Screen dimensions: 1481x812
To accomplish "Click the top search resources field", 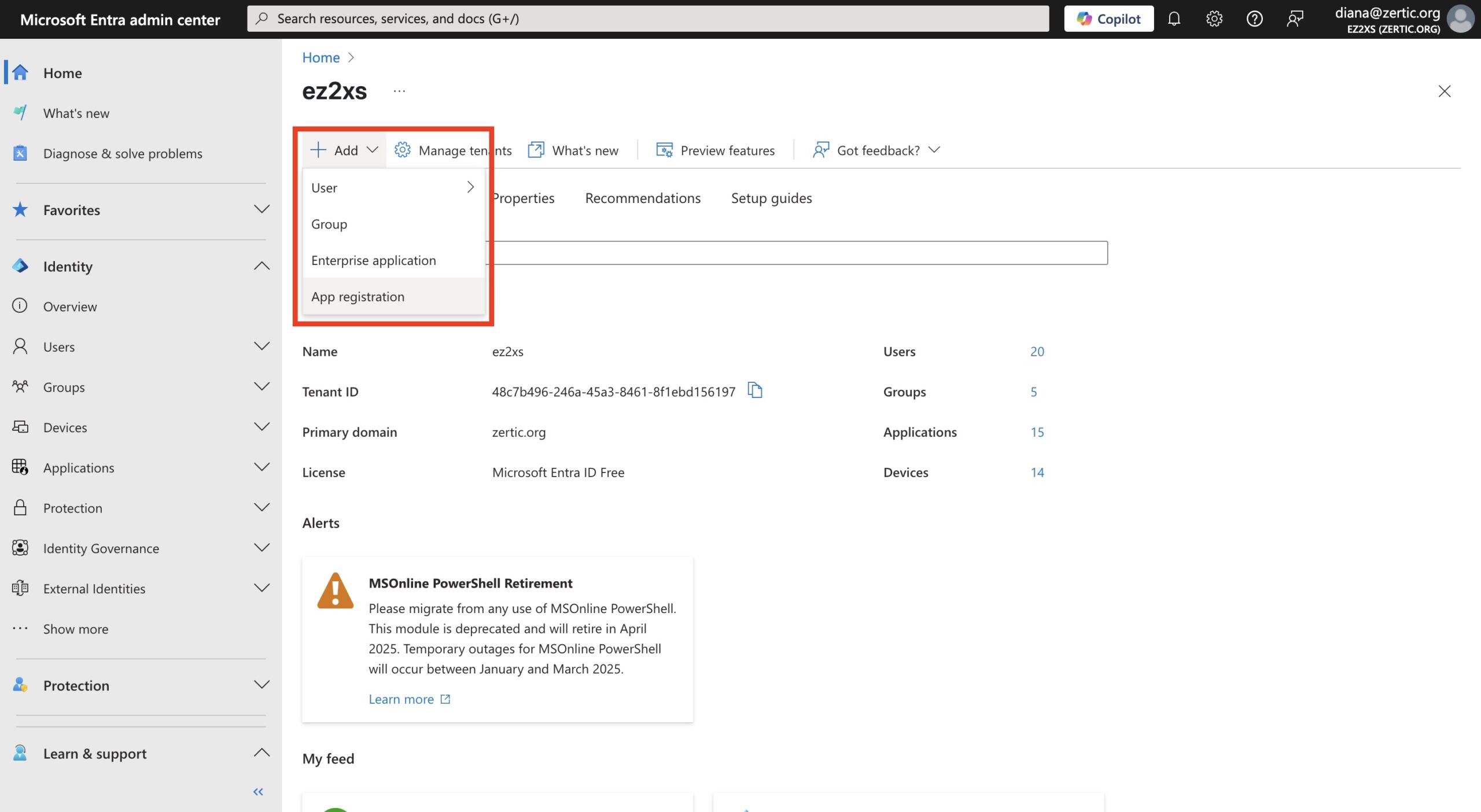I will click(x=648, y=19).
